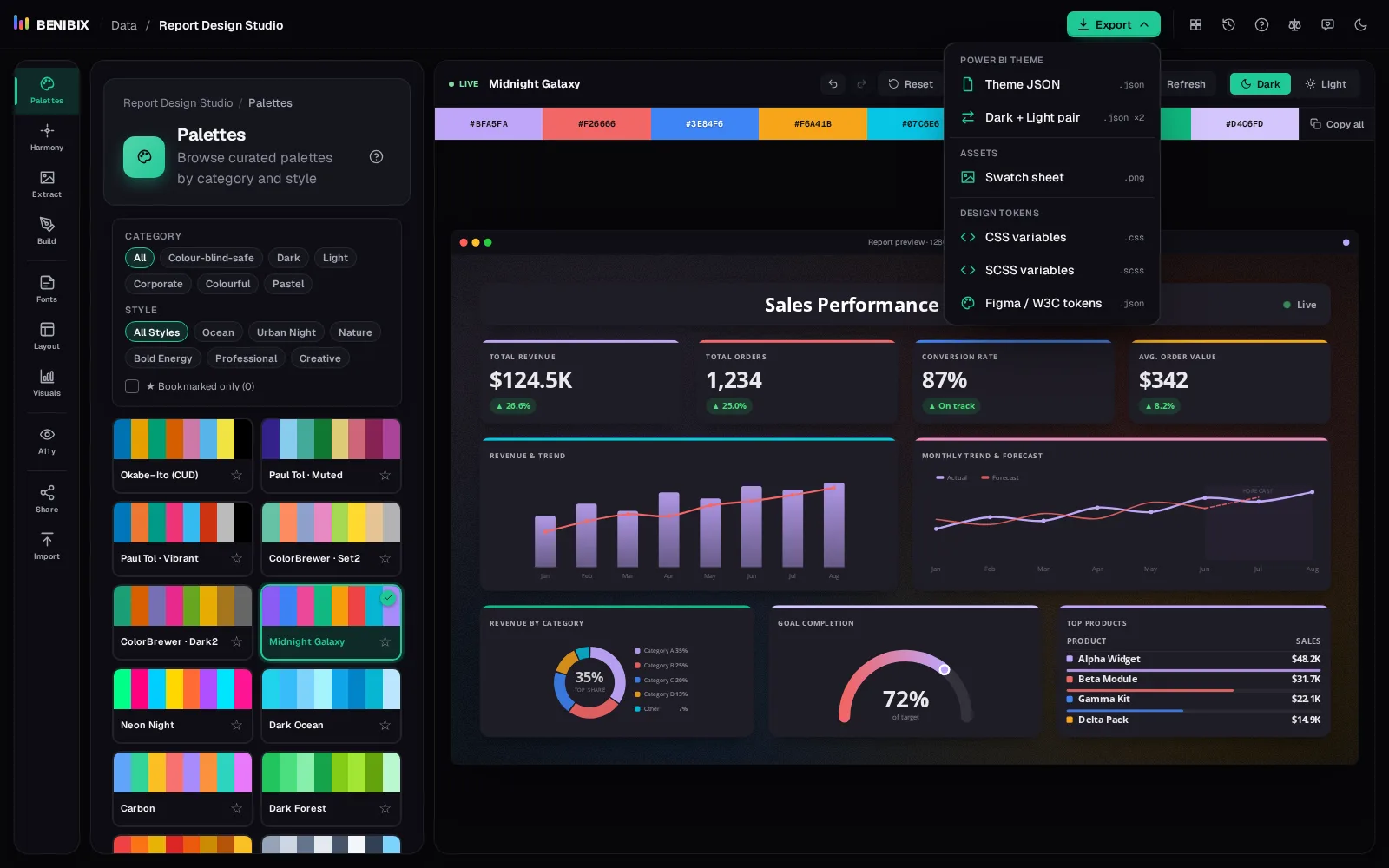This screenshot has width=1389, height=868.
Task: Select the Build sidebar icon
Action: (x=47, y=231)
